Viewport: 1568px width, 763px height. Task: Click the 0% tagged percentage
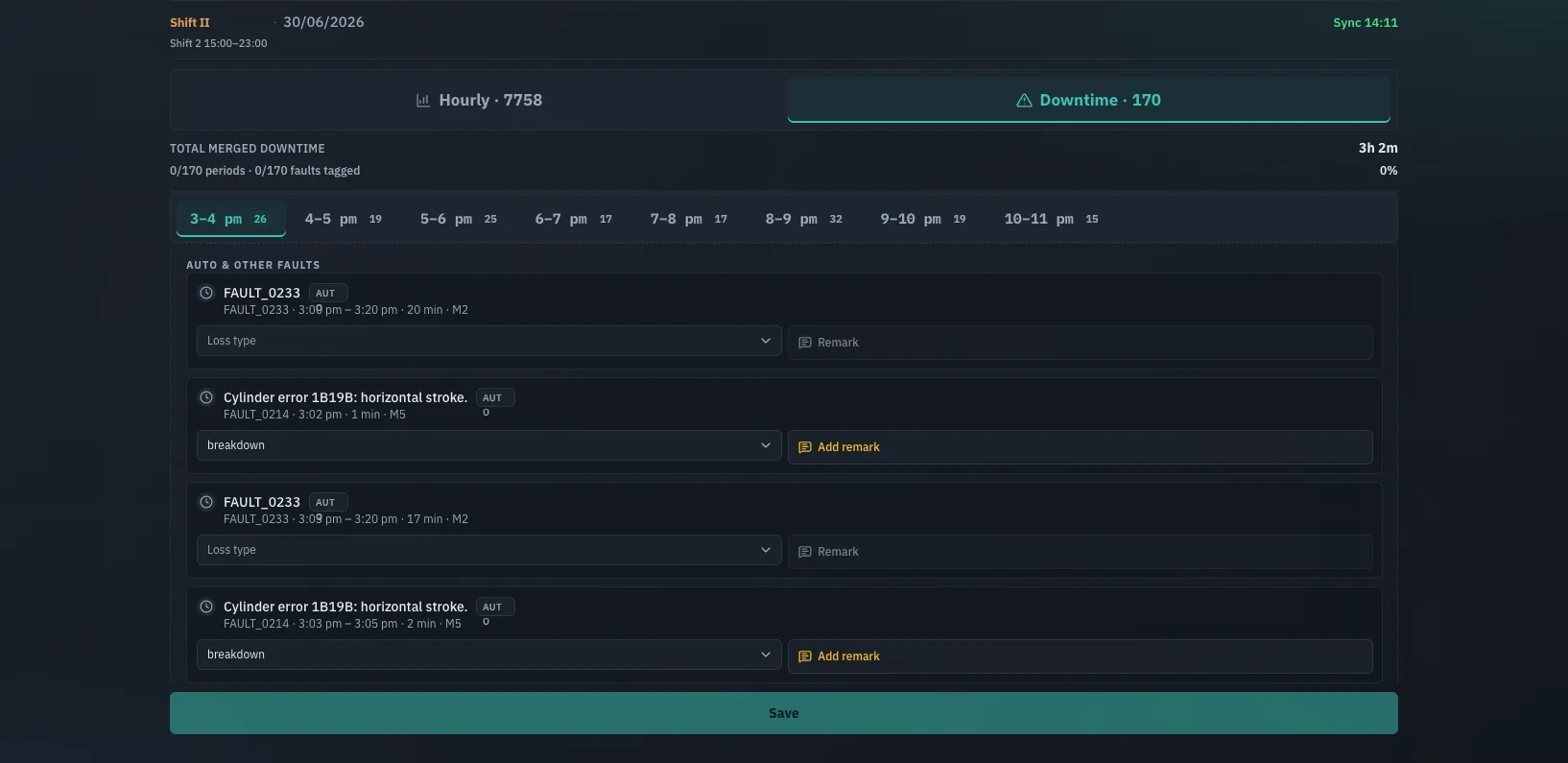1389,171
